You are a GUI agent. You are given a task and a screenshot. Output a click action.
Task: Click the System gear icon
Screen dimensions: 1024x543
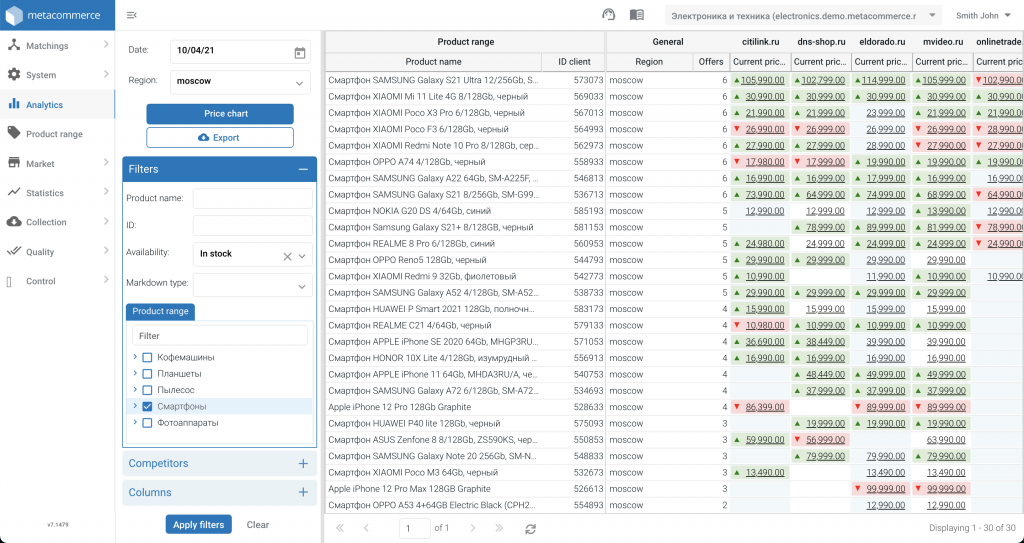[x=14, y=74]
